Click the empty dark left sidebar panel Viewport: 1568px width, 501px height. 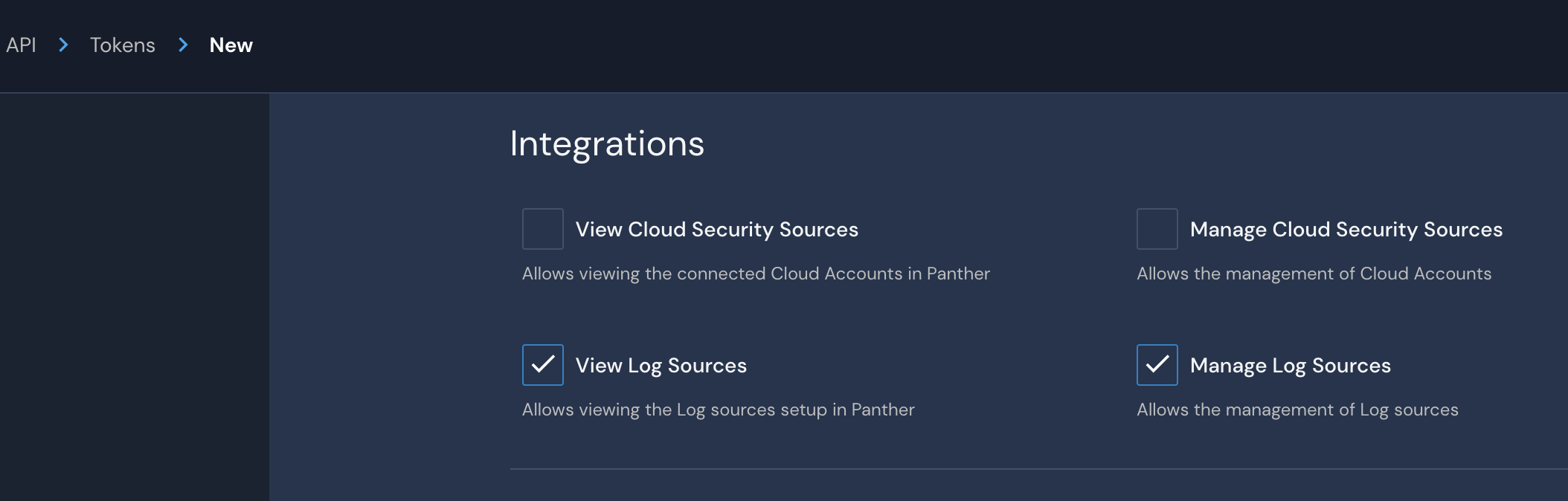pyautogui.click(x=134, y=297)
